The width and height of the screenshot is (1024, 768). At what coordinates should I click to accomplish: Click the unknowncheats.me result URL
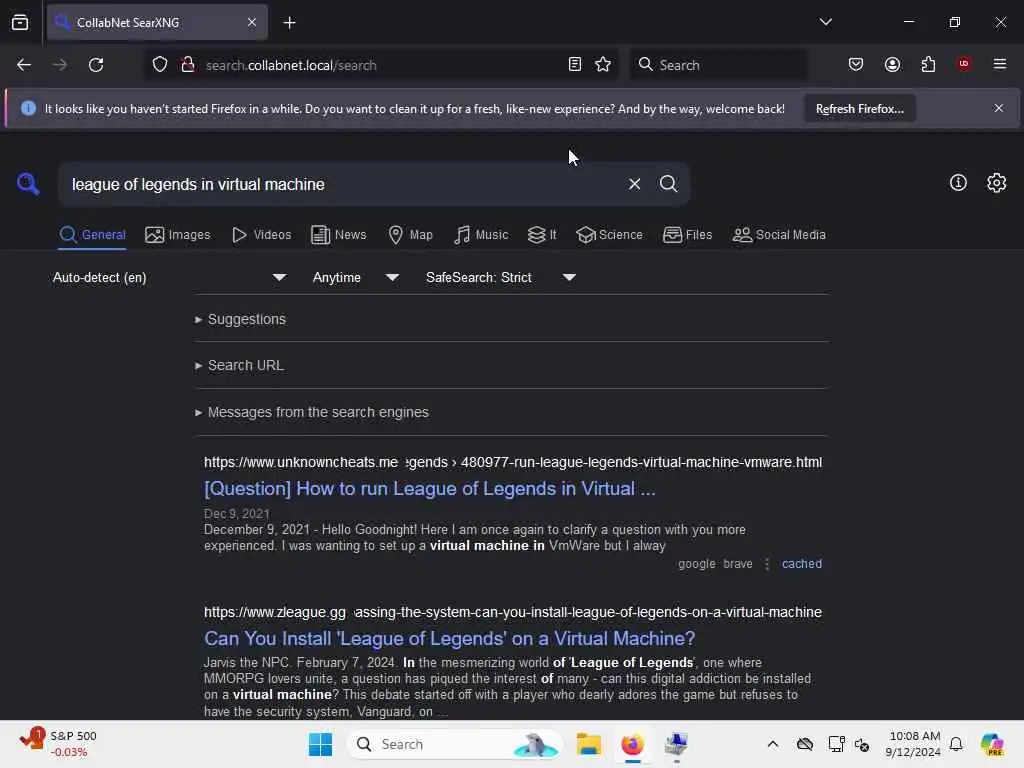click(x=513, y=462)
